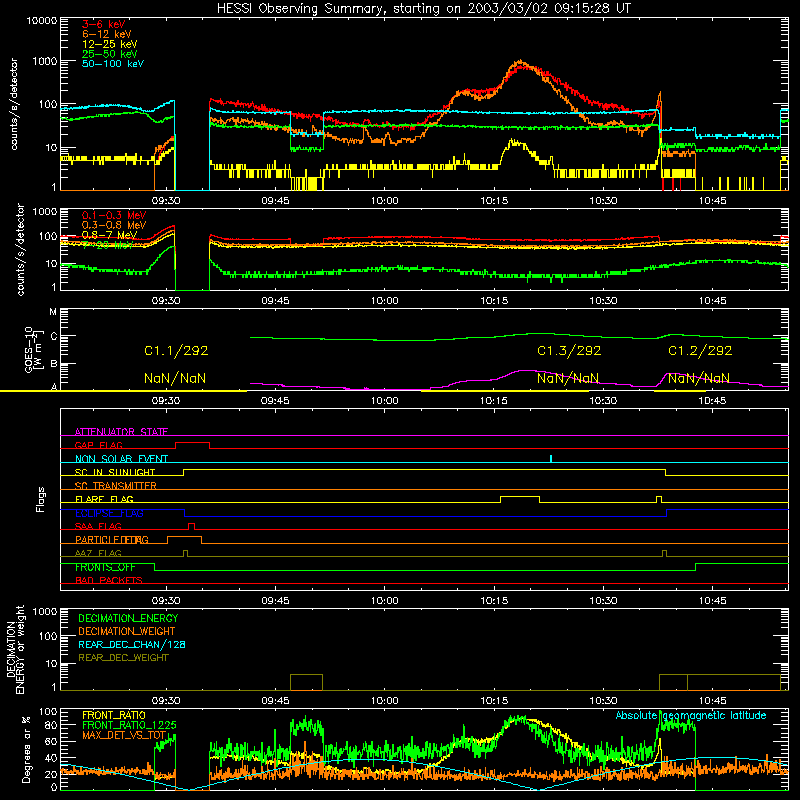Select the 50-100 keV legend label
The image size is (800, 800).
pos(113,64)
